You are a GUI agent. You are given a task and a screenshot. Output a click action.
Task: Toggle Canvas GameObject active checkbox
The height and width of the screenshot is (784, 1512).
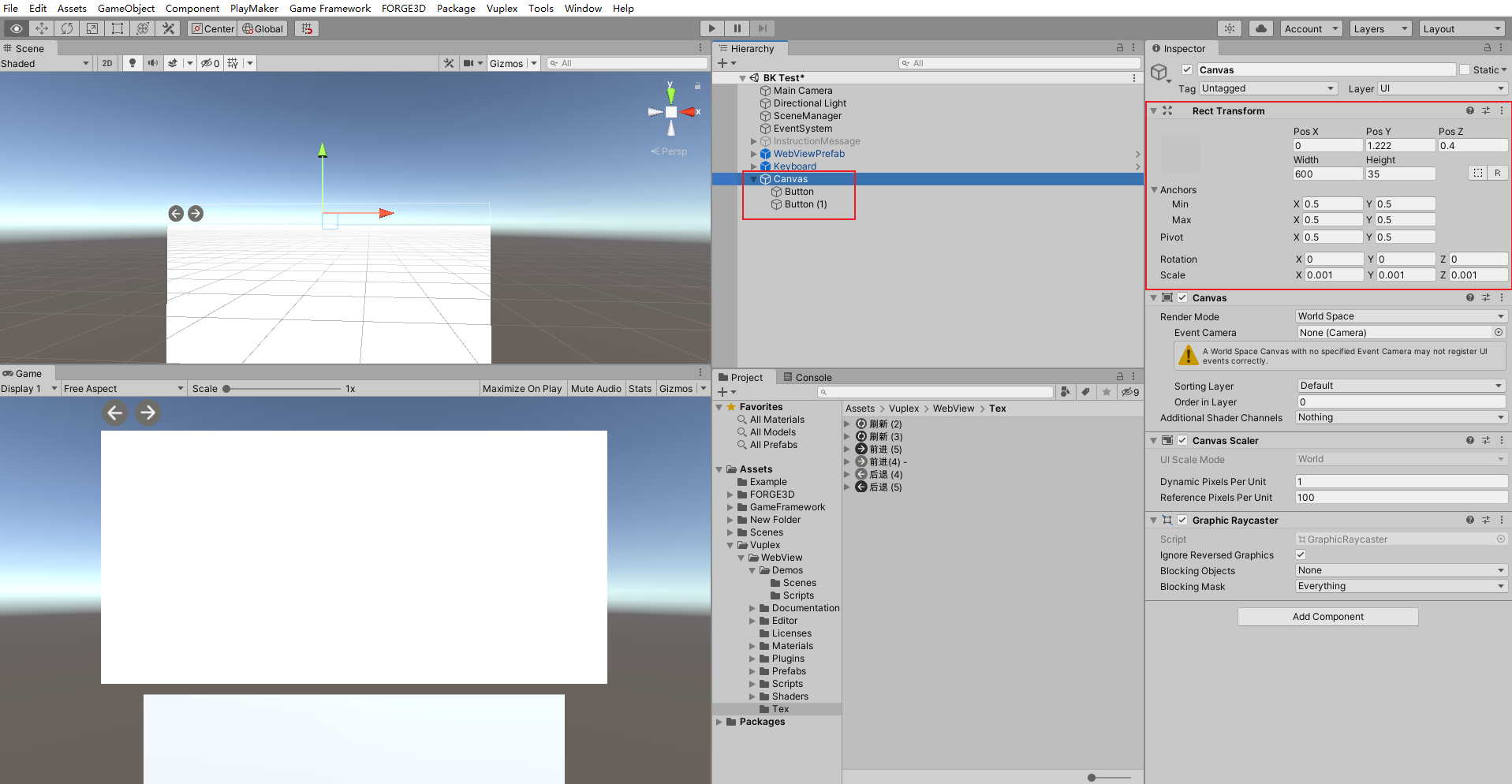(1186, 69)
